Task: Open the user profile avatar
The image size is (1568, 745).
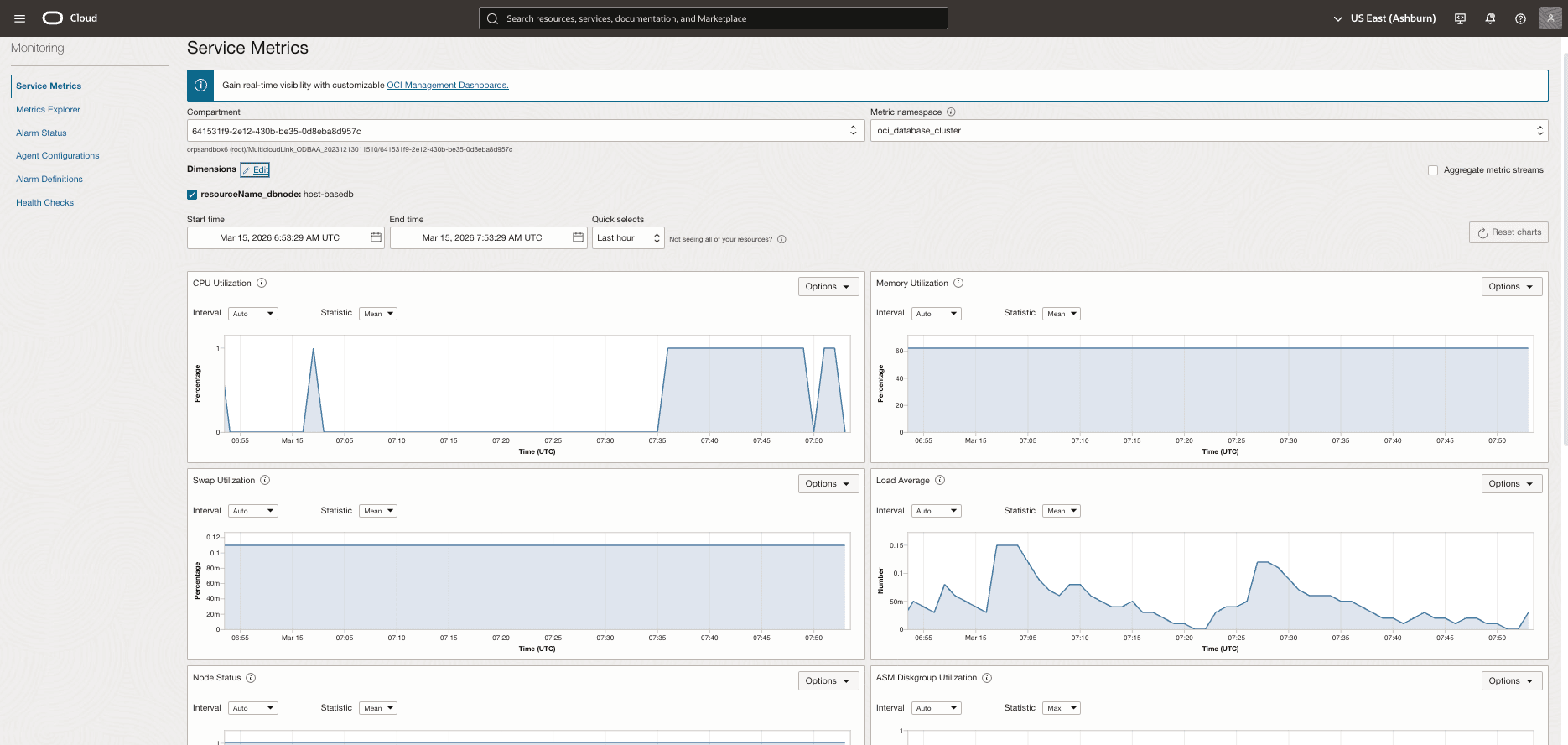Action: [x=1550, y=18]
